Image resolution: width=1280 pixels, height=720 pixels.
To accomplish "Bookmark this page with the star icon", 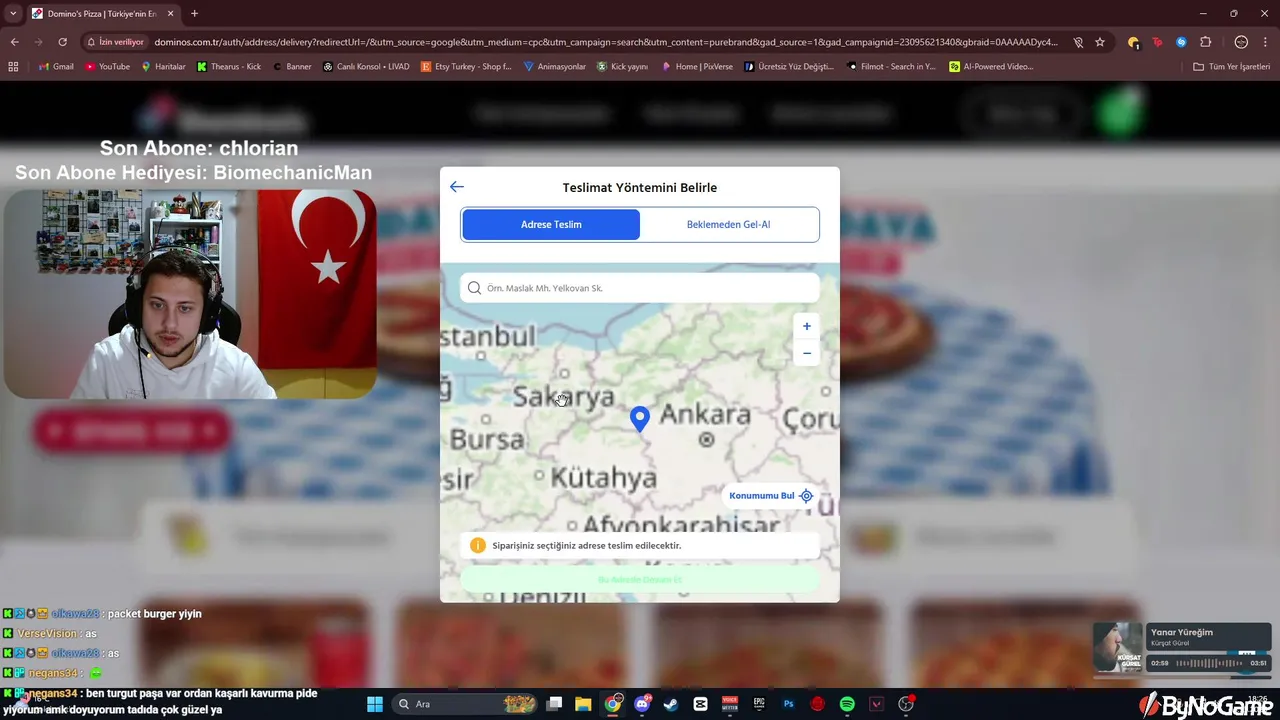I will (1100, 42).
